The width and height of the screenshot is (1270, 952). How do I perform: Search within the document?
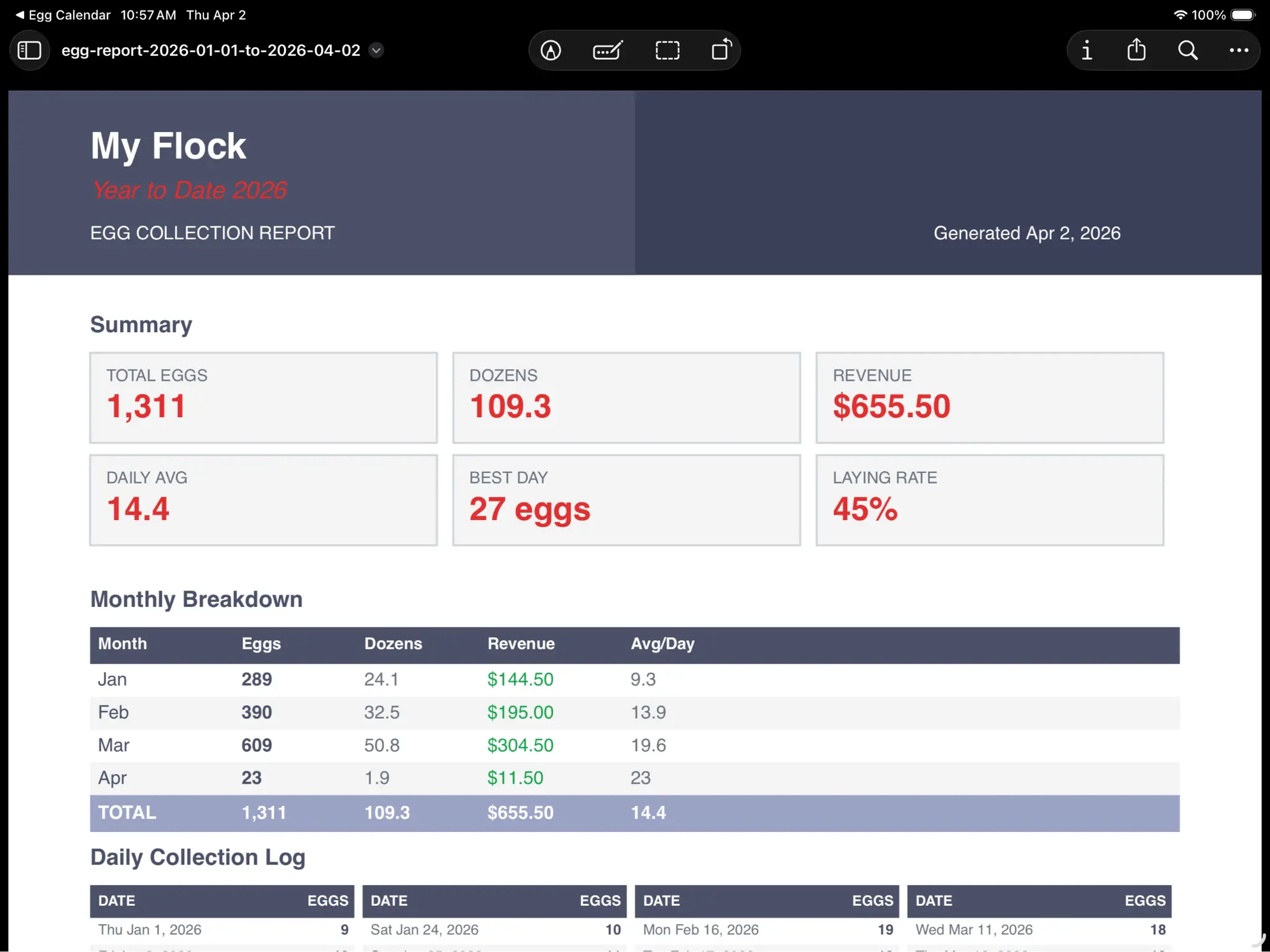(x=1188, y=51)
